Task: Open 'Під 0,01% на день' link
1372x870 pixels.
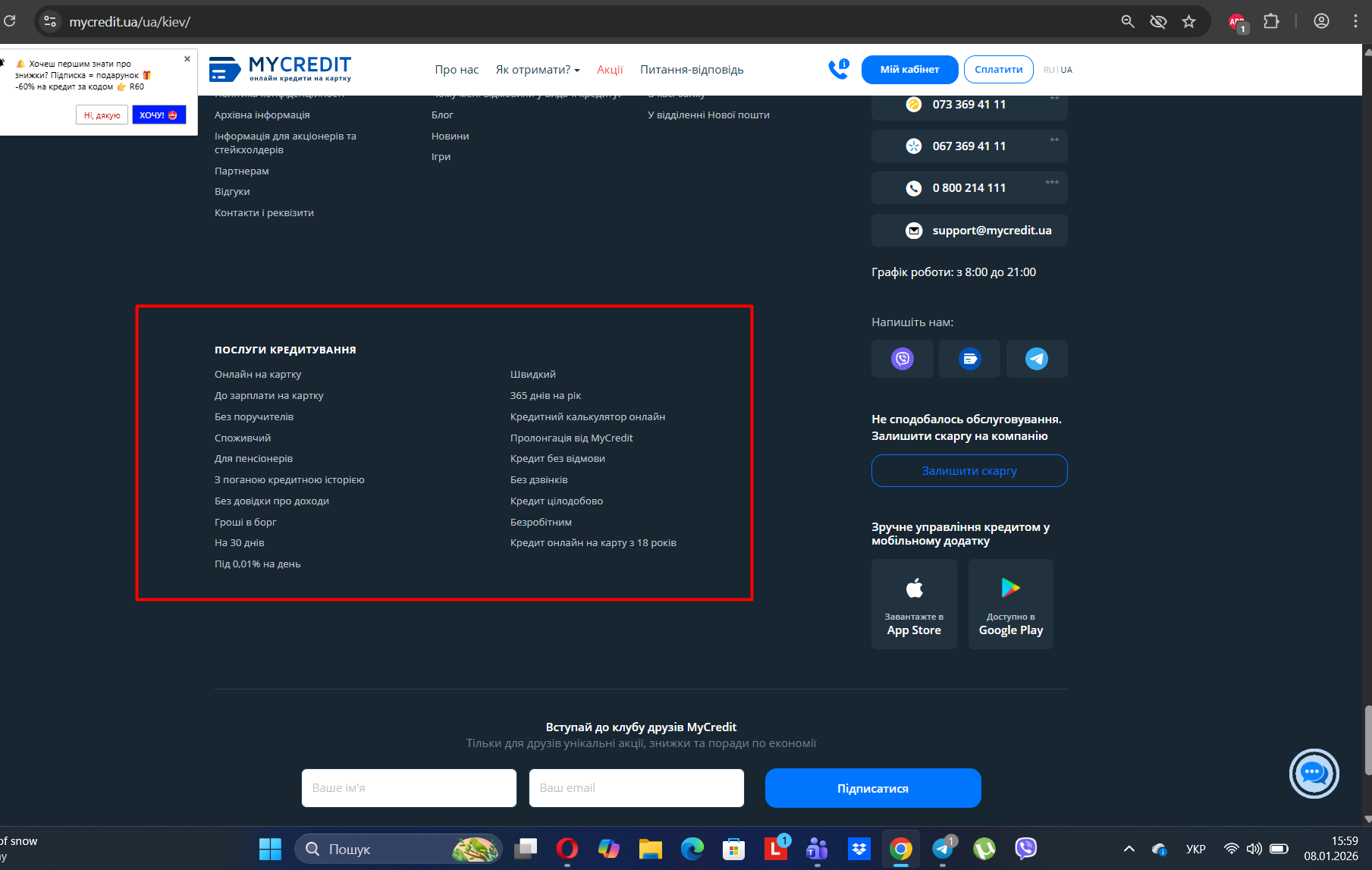Action: (x=258, y=564)
